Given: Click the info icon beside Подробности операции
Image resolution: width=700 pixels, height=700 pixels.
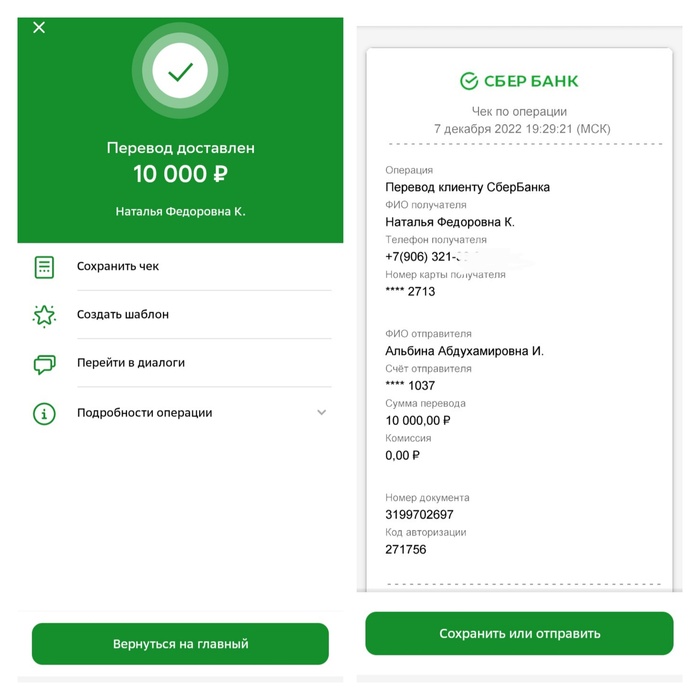Looking at the screenshot, I should [x=44, y=413].
